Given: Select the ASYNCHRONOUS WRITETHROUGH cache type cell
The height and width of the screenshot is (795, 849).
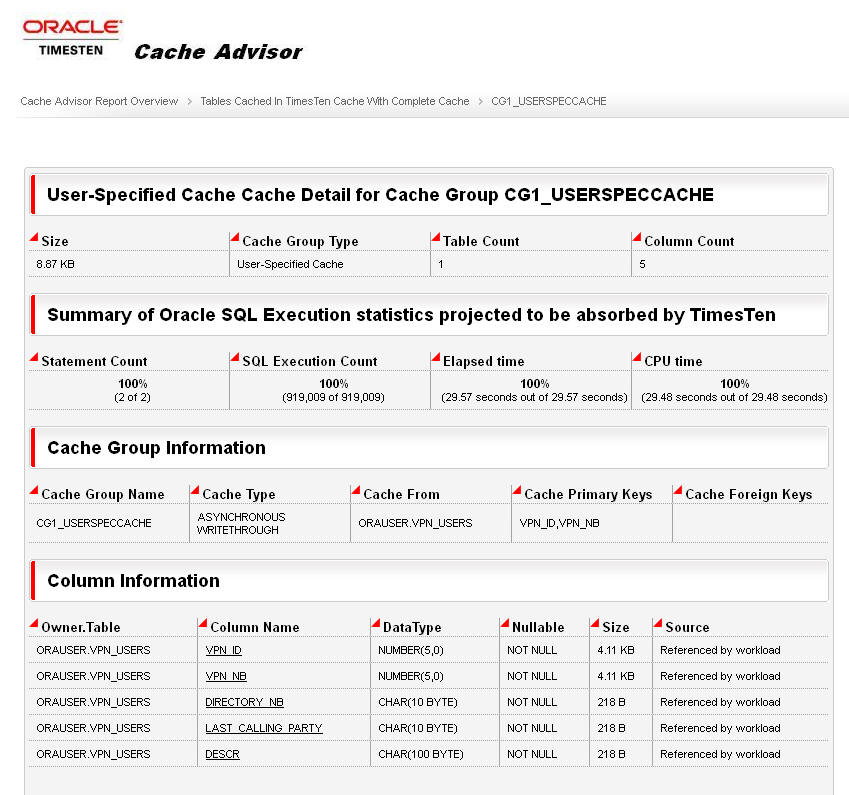Looking at the screenshot, I should [241, 523].
